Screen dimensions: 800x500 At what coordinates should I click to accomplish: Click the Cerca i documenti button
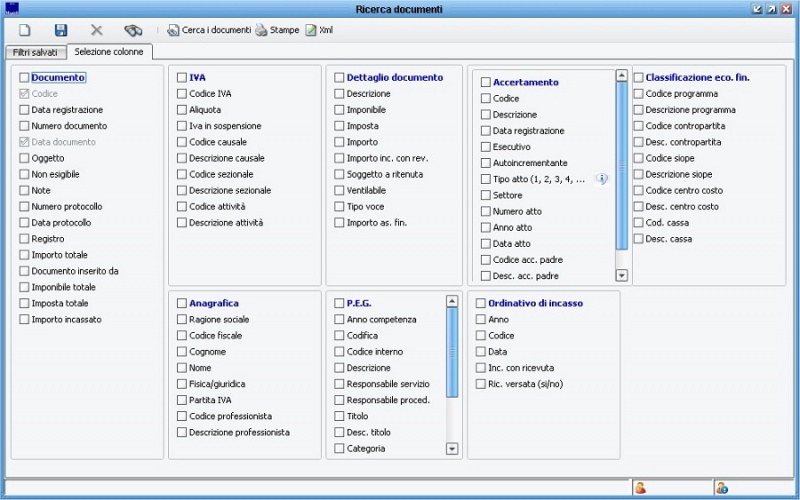[x=209, y=30]
